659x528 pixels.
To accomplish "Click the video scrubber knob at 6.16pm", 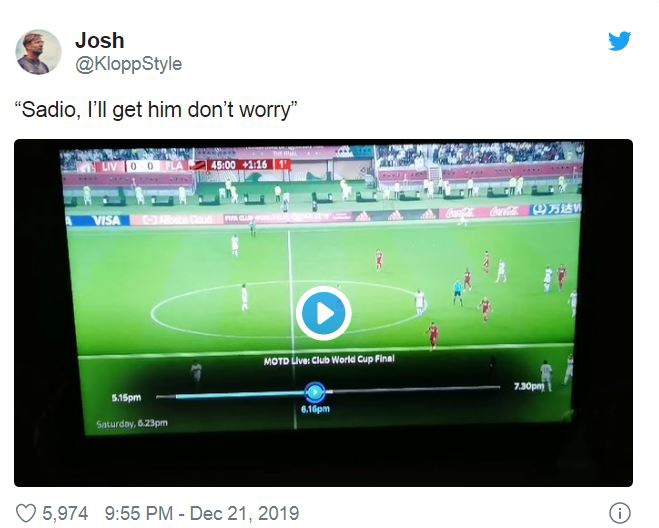I will pyautogui.click(x=314, y=392).
